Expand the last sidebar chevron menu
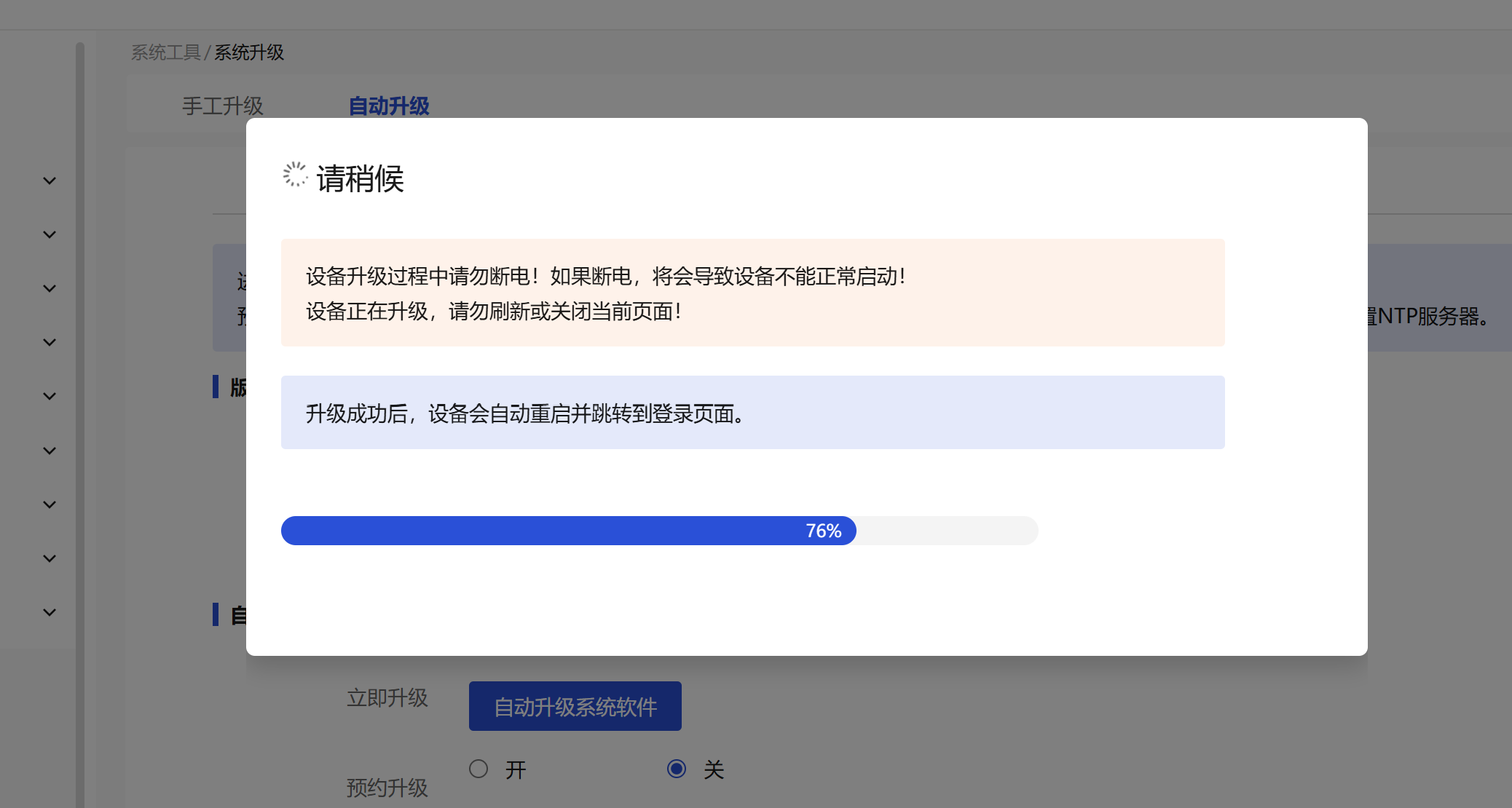This screenshot has width=1512, height=808. coord(50,612)
